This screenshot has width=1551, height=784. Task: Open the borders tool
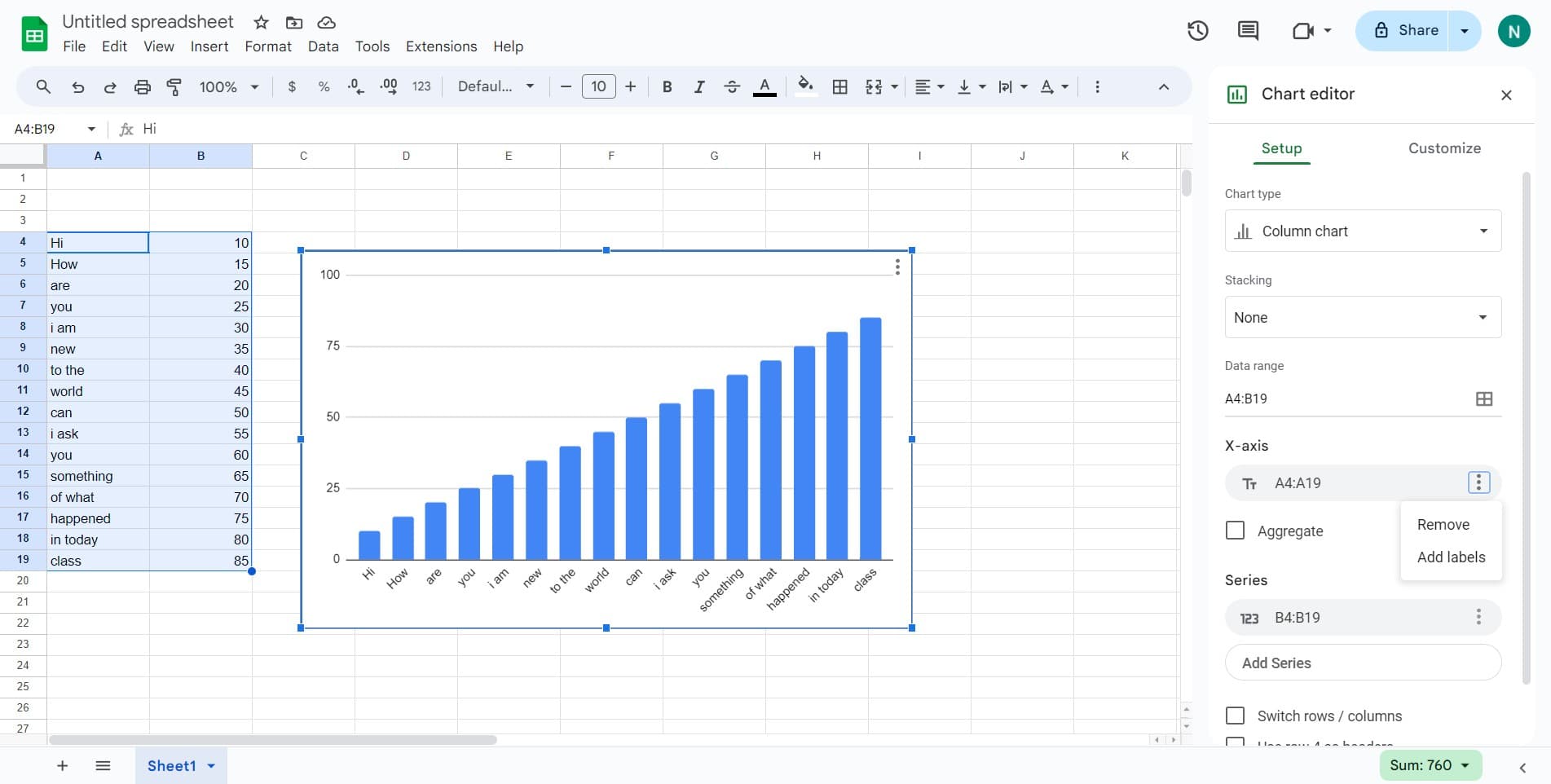[x=839, y=87]
